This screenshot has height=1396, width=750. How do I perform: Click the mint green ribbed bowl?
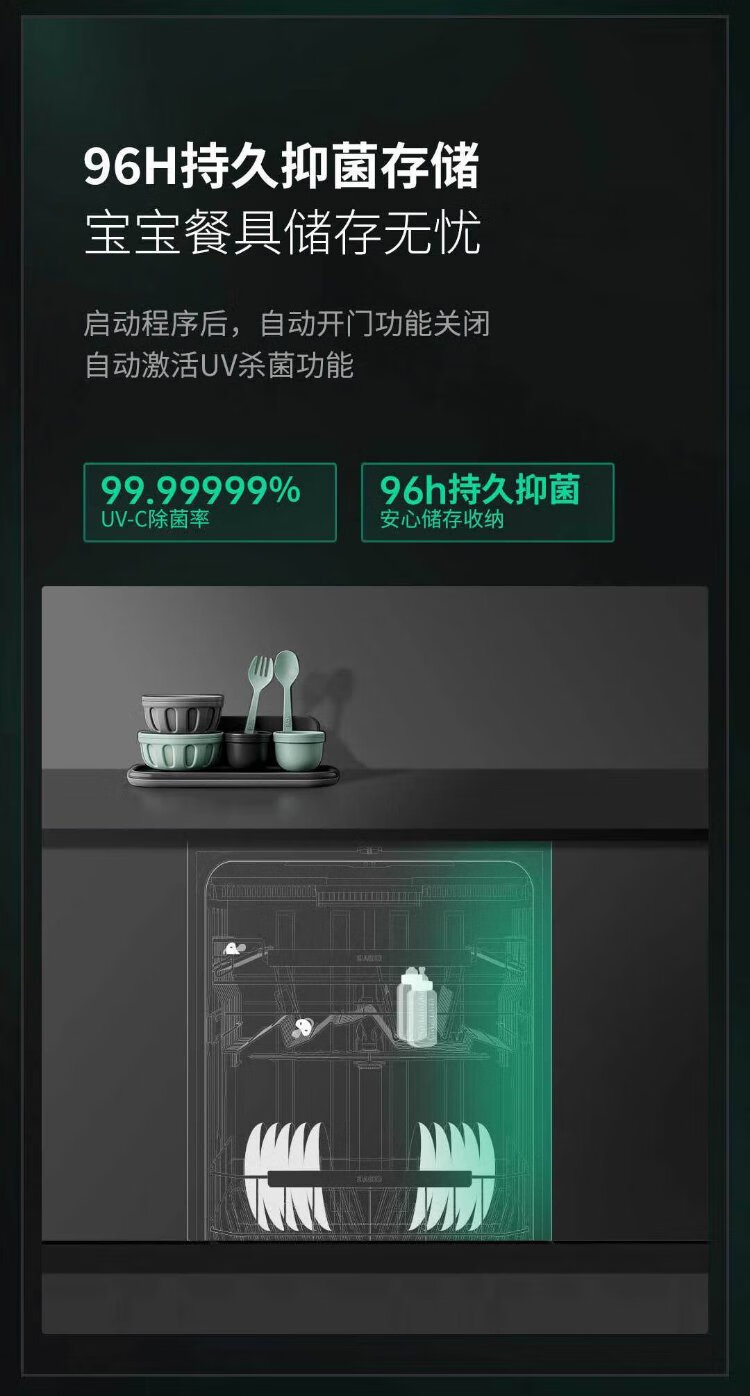[x=180, y=750]
